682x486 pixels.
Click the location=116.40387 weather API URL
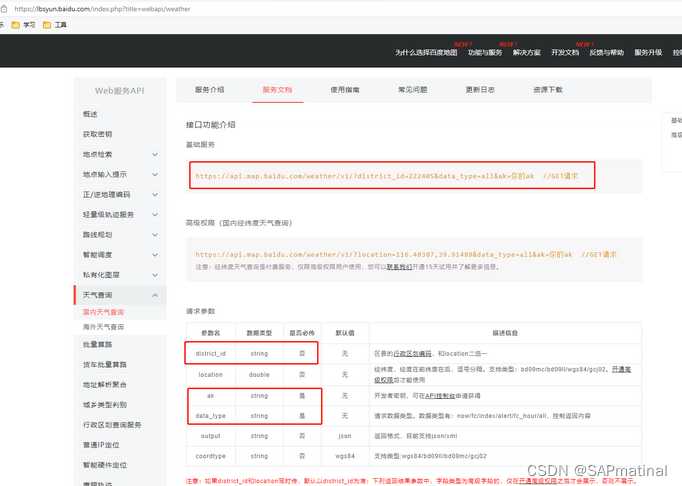tap(384, 255)
